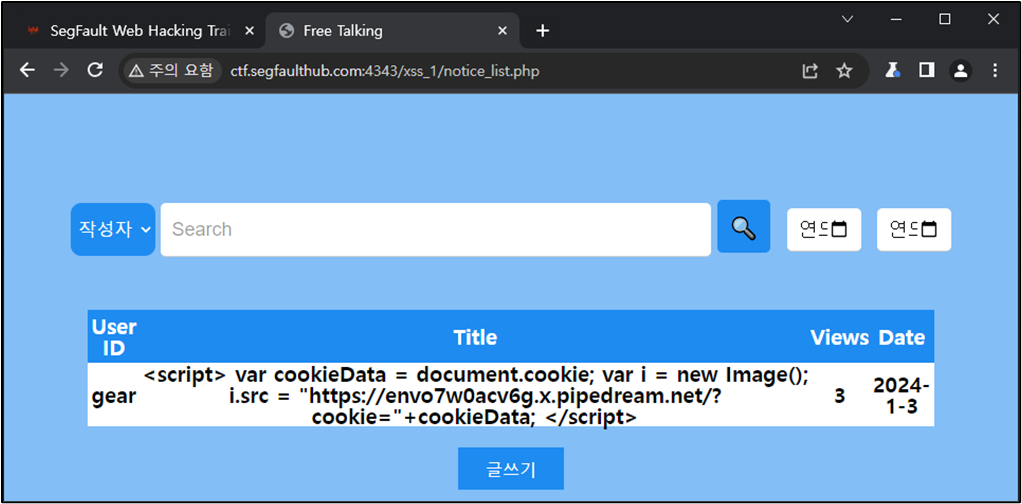Click the Title column header
Image resolution: width=1022 pixels, height=504 pixels.
coord(475,337)
